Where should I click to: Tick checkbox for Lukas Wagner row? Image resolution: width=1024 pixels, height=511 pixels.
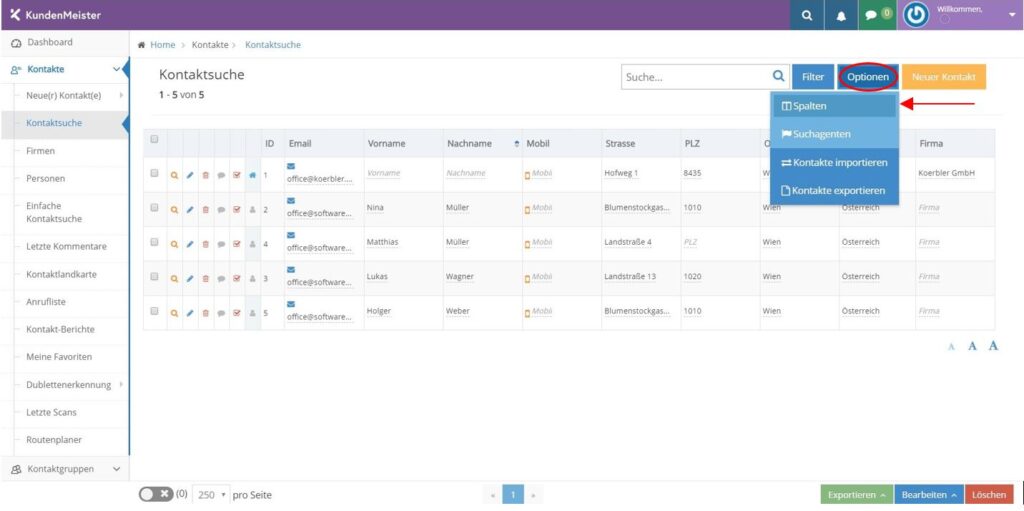click(154, 276)
